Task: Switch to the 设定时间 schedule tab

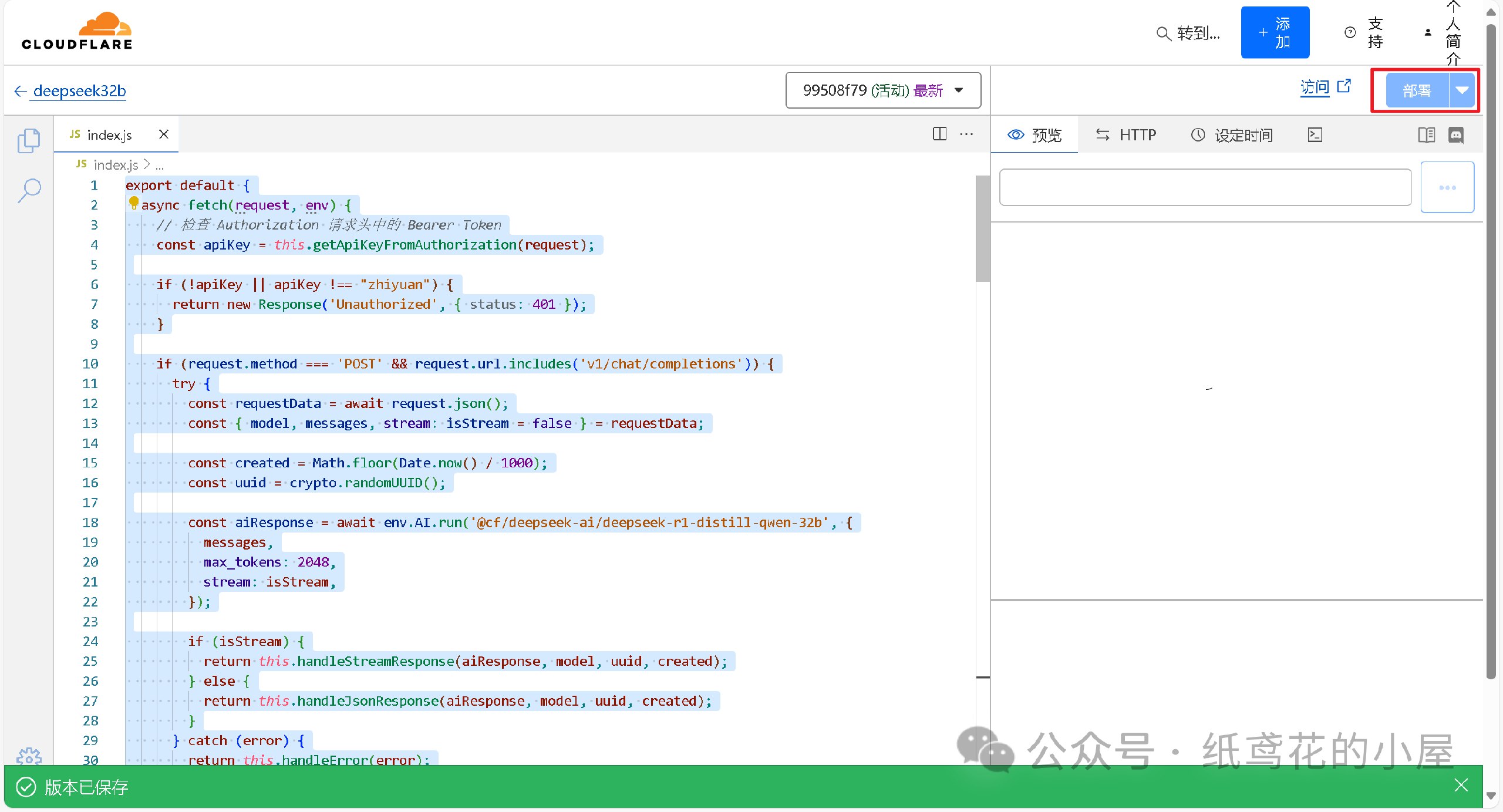Action: pos(1232,135)
